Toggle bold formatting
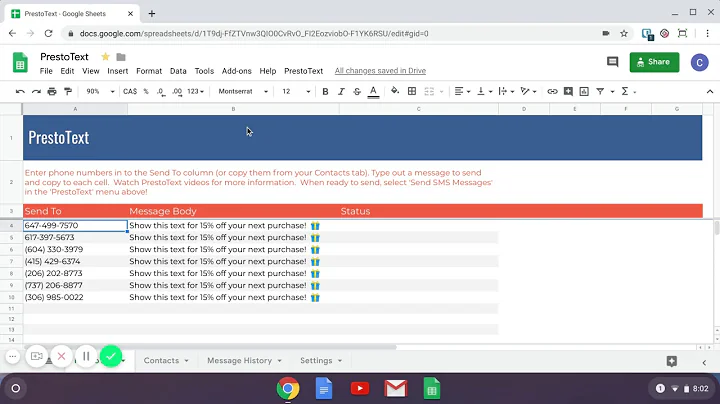Viewport: 720px width, 404px height. pos(325,91)
